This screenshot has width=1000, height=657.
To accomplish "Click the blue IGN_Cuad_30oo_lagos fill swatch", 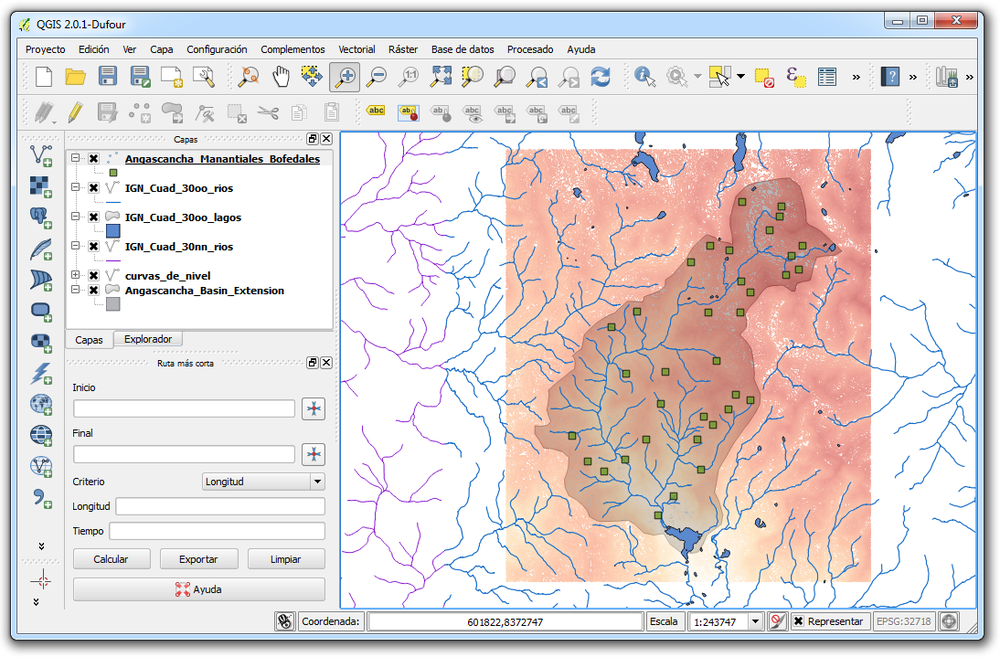I will pos(113,231).
